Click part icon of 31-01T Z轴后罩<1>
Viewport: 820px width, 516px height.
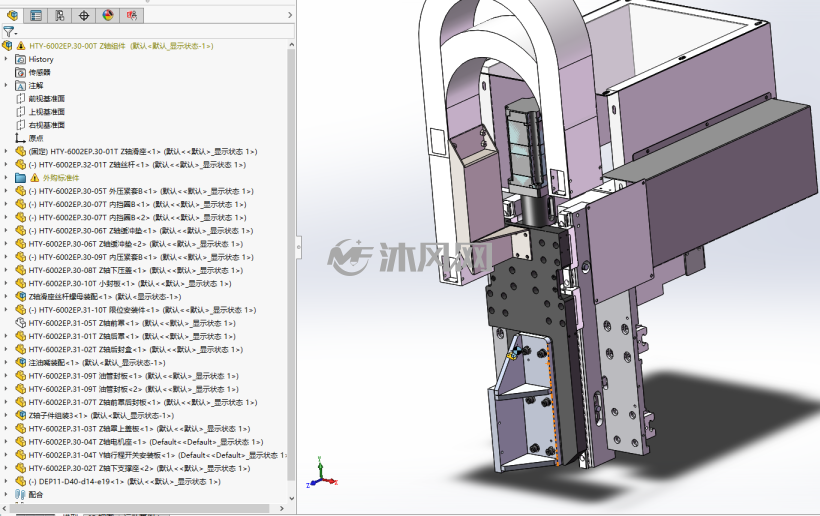(x=20, y=336)
